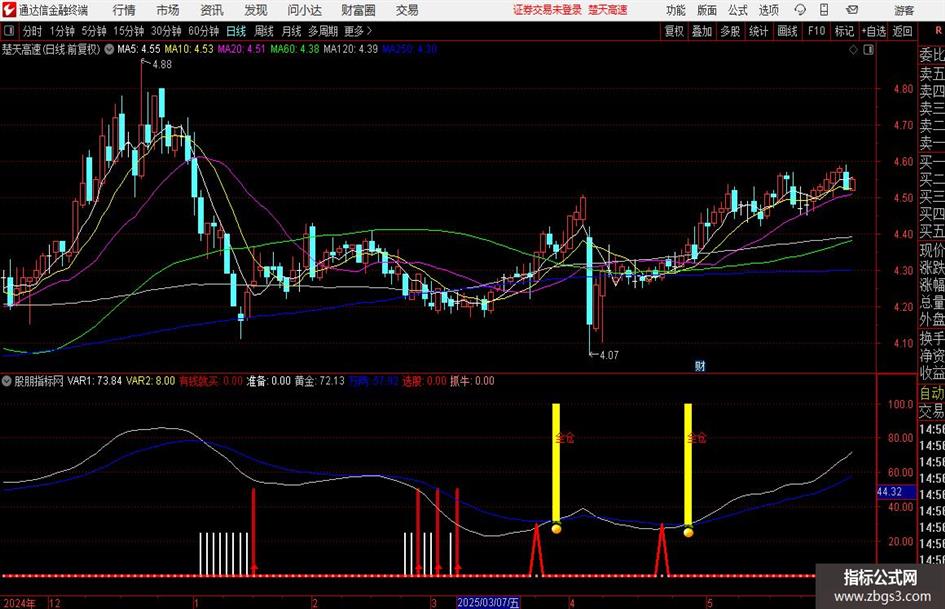Open the 发现 menu
Viewport: 945px width, 609px height.
[256, 10]
